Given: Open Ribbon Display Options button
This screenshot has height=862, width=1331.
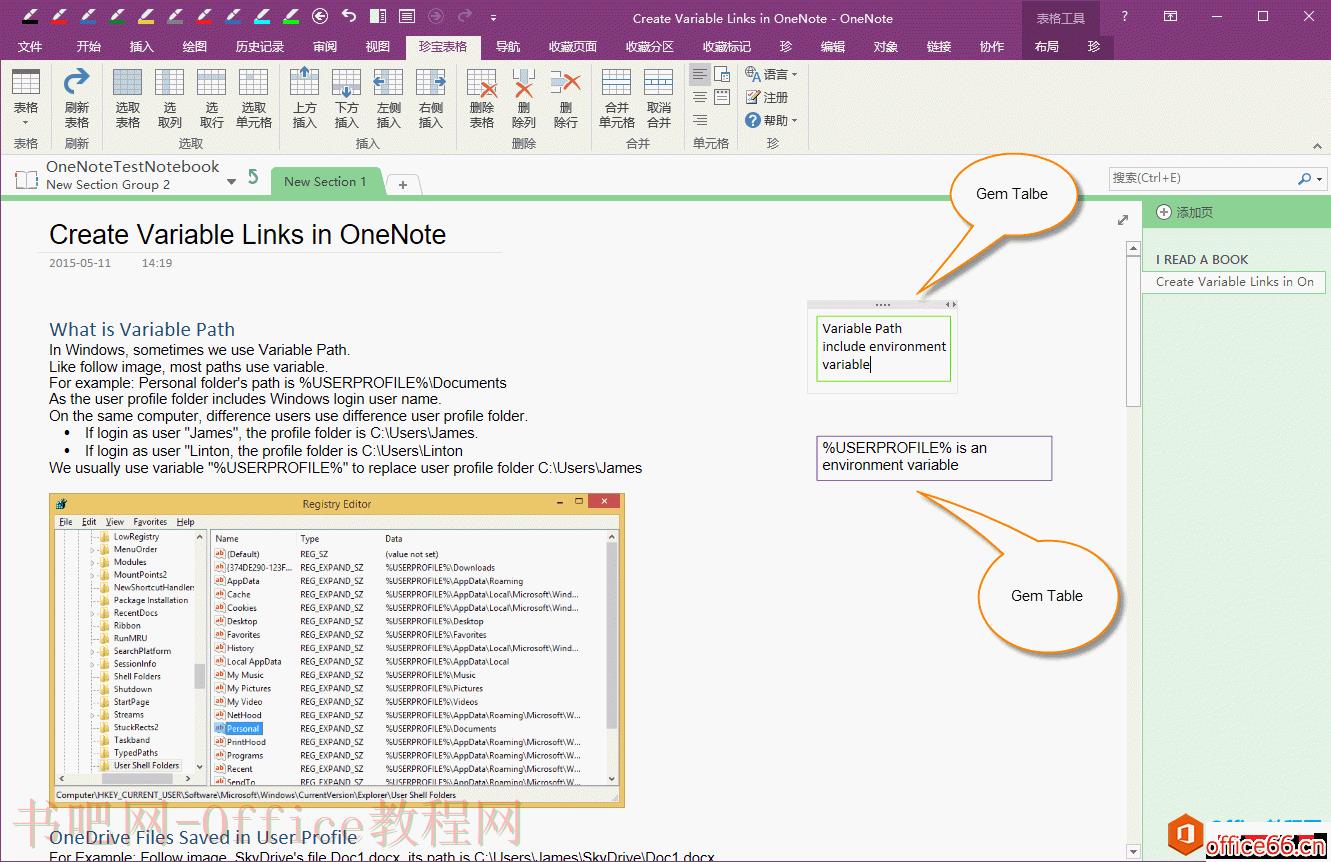Looking at the screenshot, I should point(1170,16).
